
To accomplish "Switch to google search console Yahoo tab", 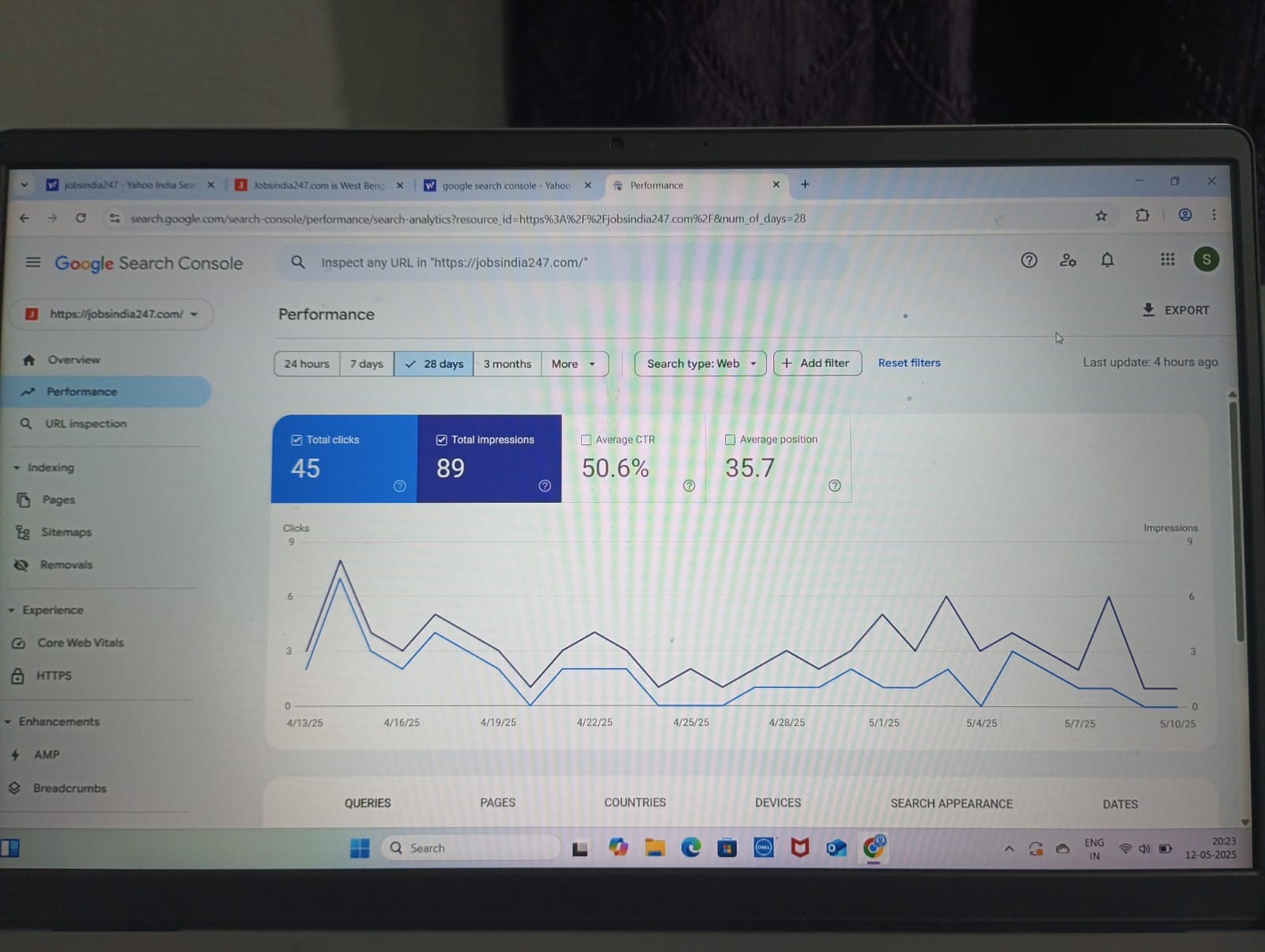I will point(508,185).
